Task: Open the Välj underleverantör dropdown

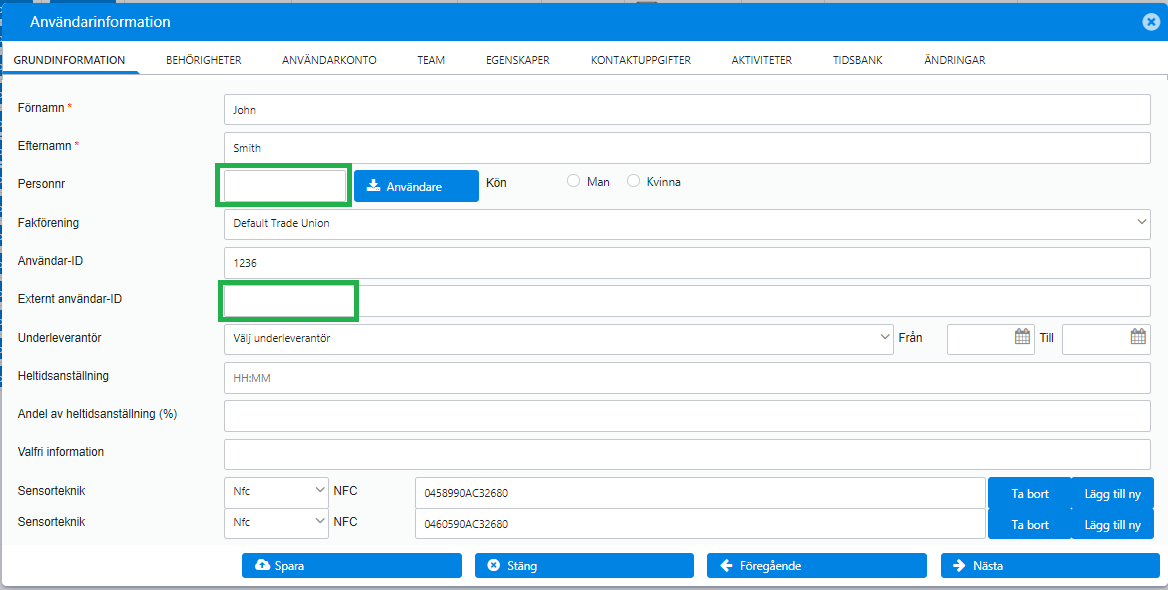Action: (558, 339)
